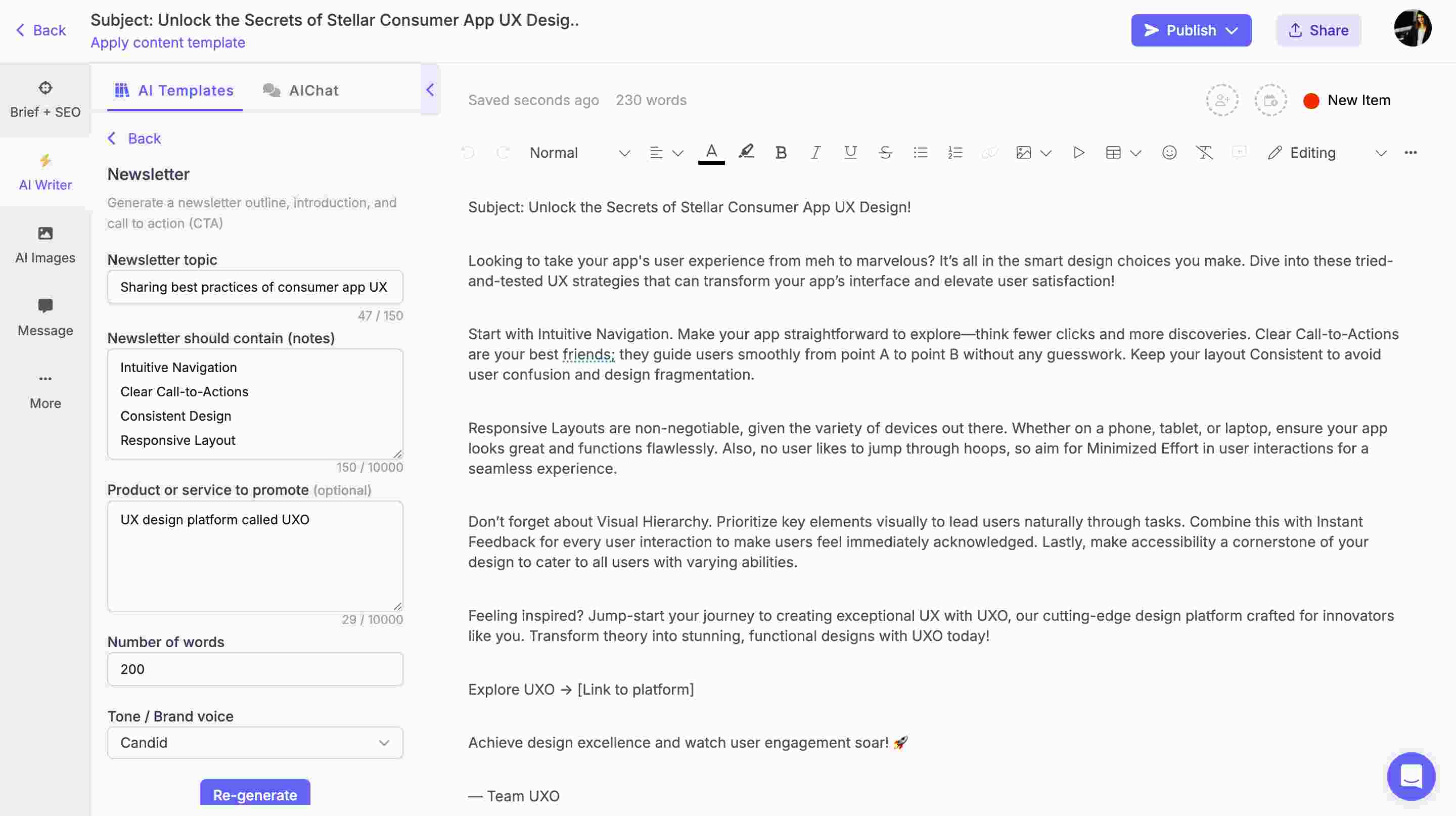The height and width of the screenshot is (816, 1456).
Task: Click the insert link icon
Action: 989,153
